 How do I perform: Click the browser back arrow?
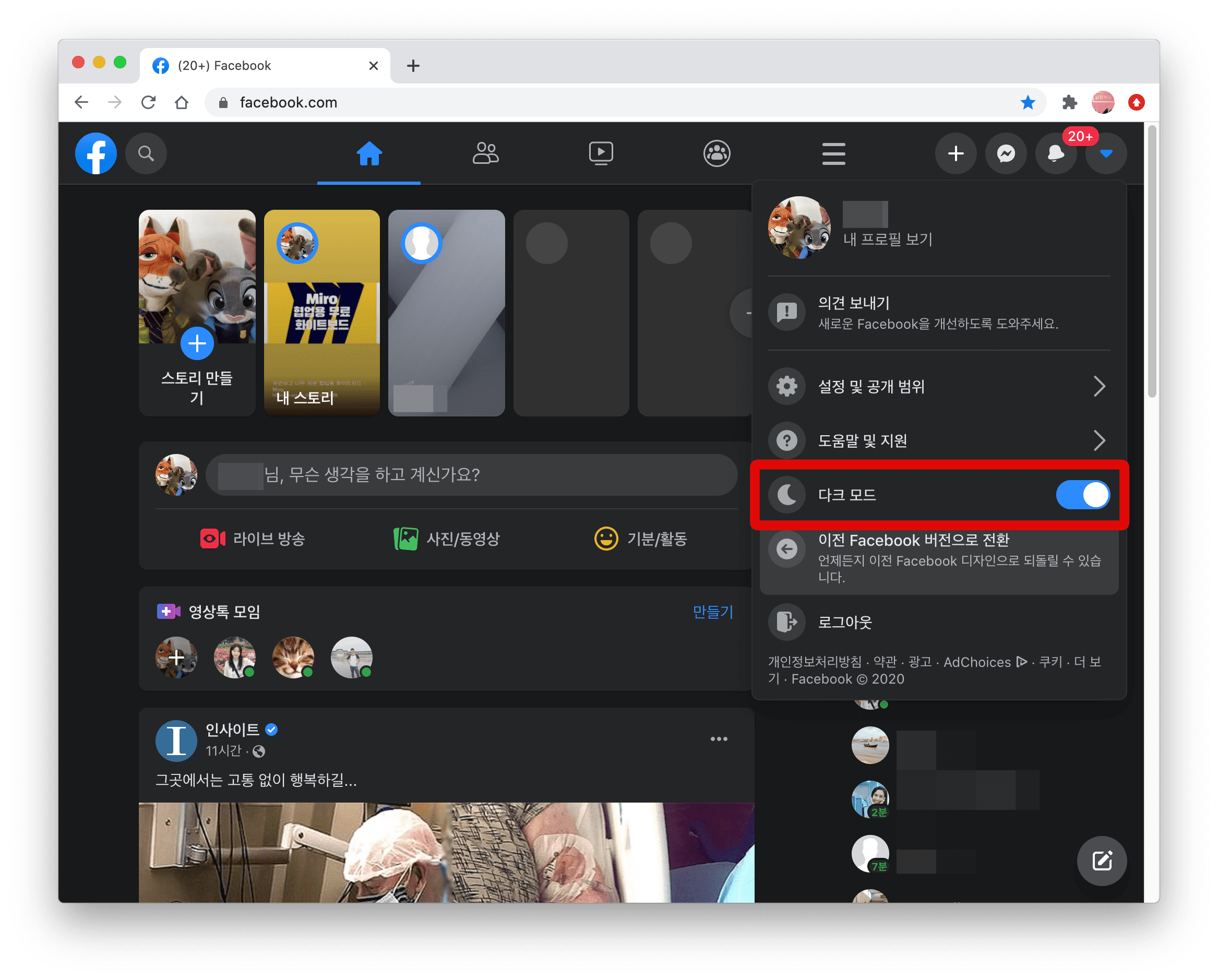point(82,102)
